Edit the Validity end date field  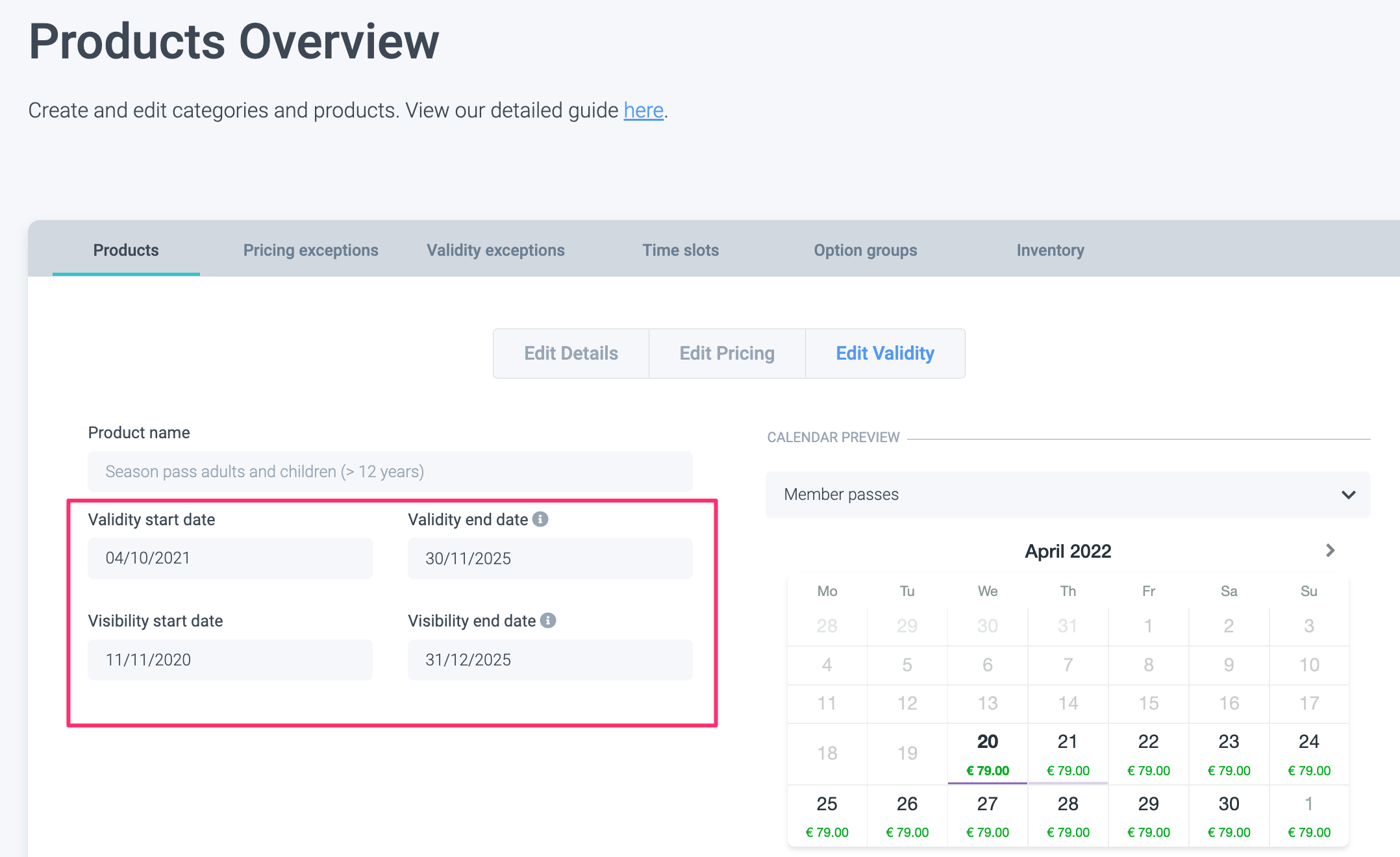(x=549, y=558)
